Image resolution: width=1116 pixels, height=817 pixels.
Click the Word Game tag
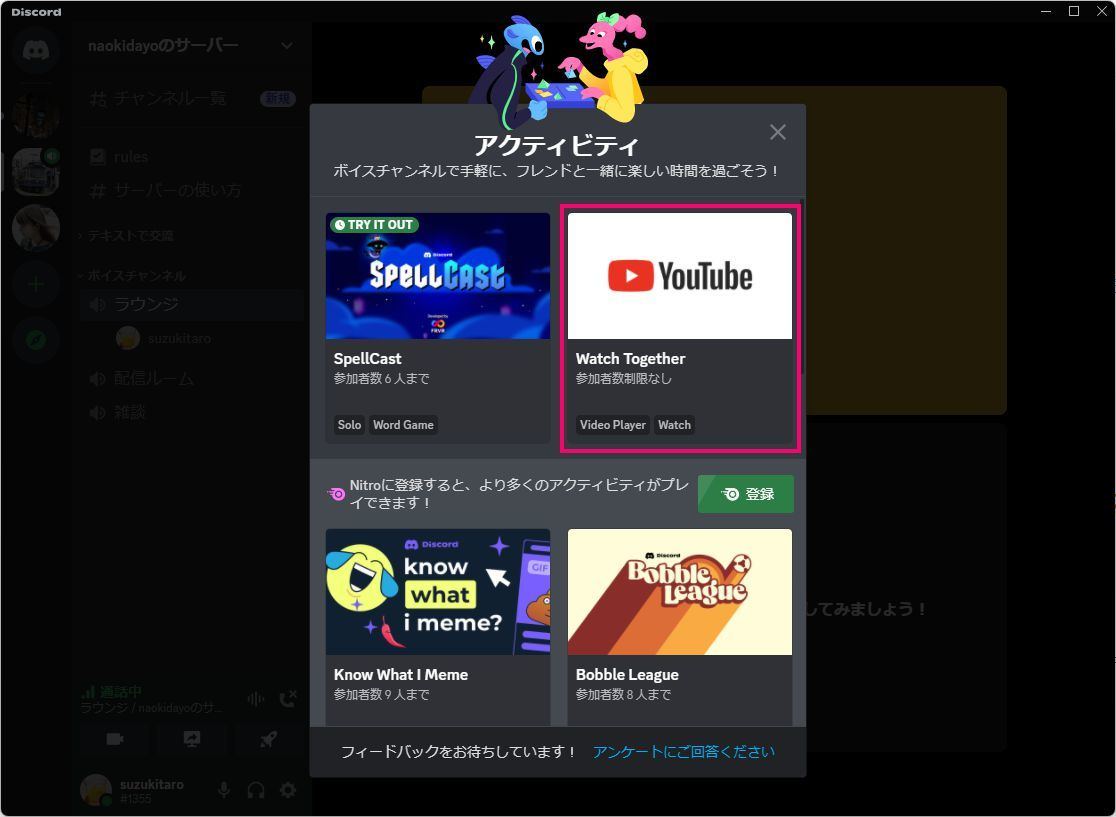pyautogui.click(x=403, y=425)
